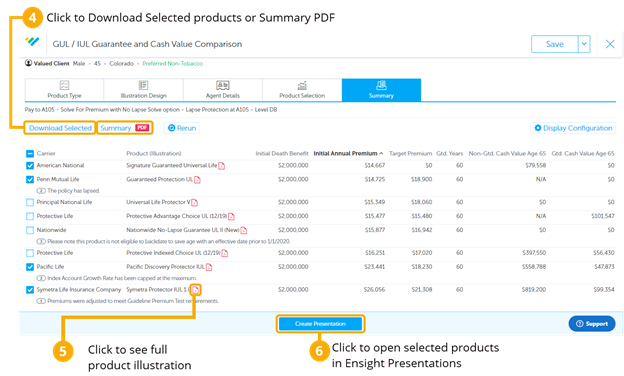Click Download Selected link
Image resolution: width=624 pixels, height=376 pixels.
click(x=60, y=128)
